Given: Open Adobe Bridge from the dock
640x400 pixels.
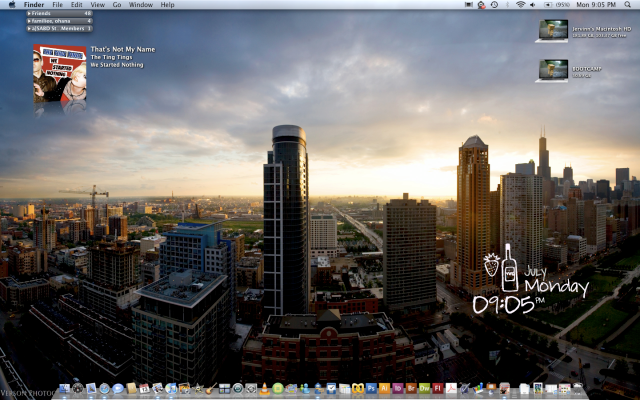Looking at the screenshot, I should point(411,388).
